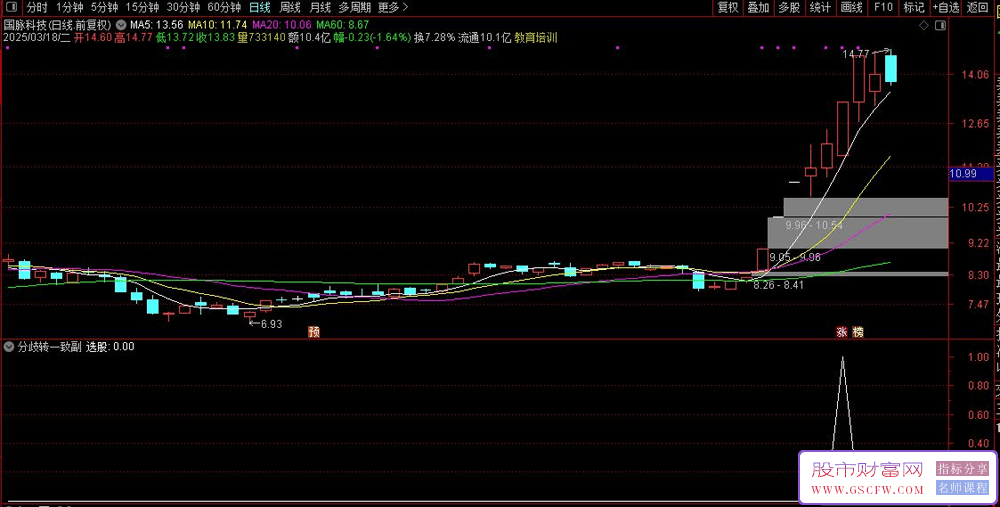Select the 15分钟 period tab
Viewport: 1000px width, 507px height.
(x=142, y=8)
